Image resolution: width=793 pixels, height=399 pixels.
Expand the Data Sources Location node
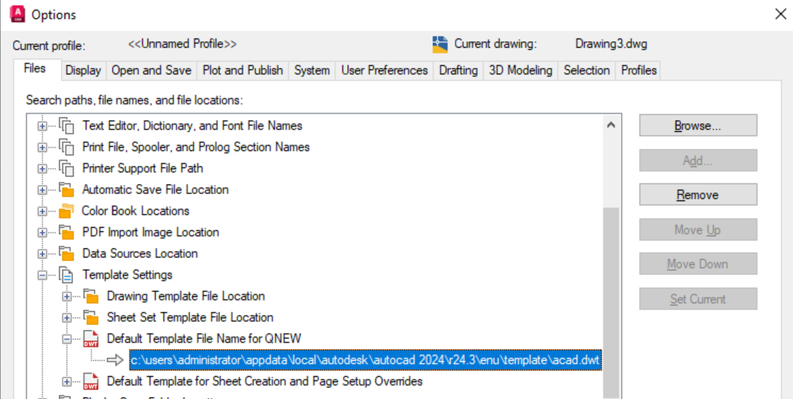click(x=42, y=254)
